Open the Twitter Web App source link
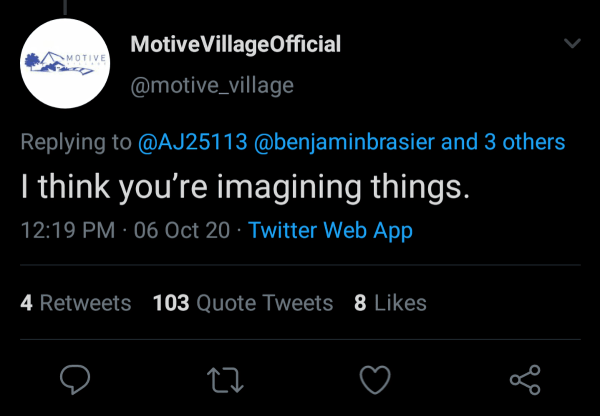Viewport: 600px width, 416px height. 330,230
